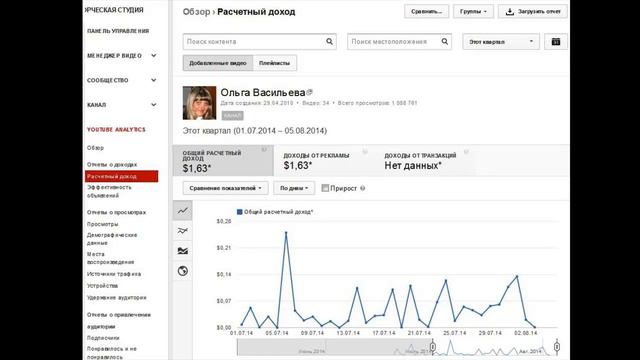The height and width of the screenshot is (360, 640).
Task: Open Демографические данные report
Action: click(112, 239)
